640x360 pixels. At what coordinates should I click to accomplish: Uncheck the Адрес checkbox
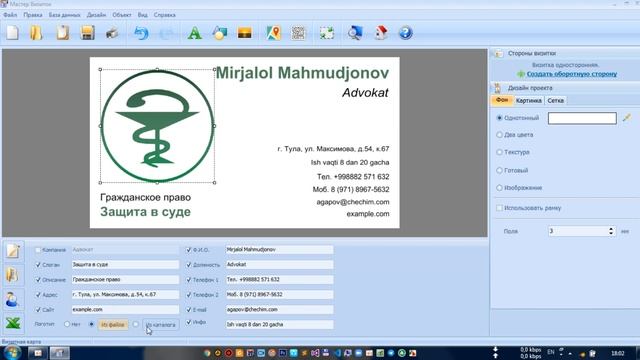pos(38,295)
